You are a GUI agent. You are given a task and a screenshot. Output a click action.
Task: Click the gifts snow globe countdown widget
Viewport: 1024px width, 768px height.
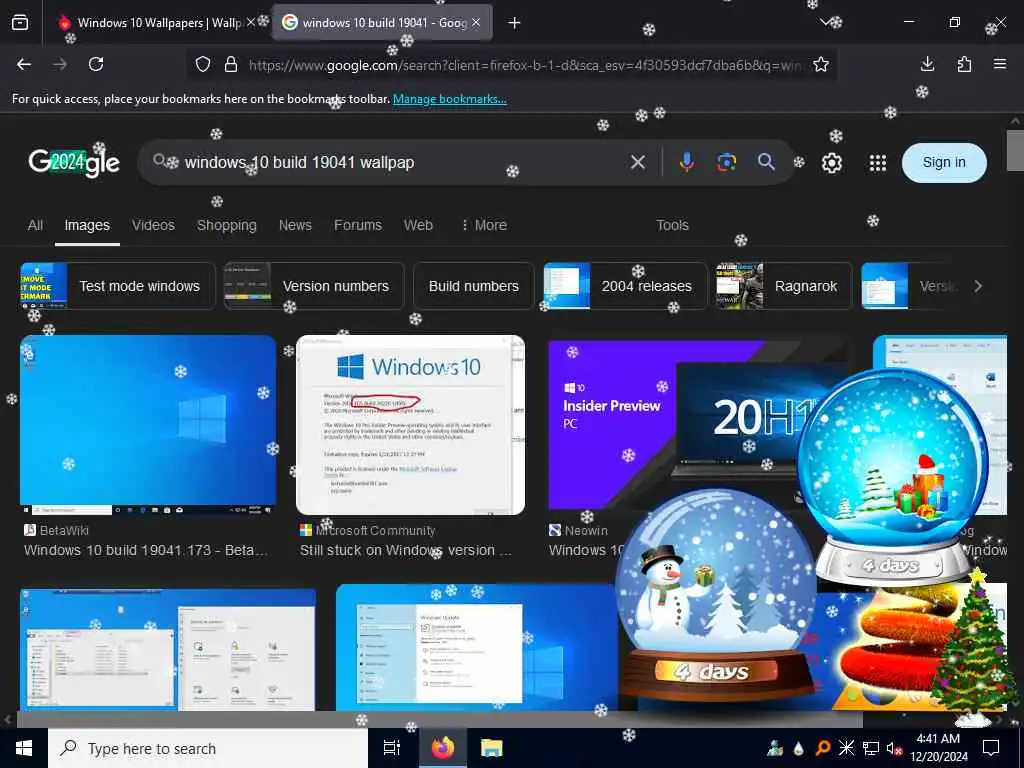[892, 477]
